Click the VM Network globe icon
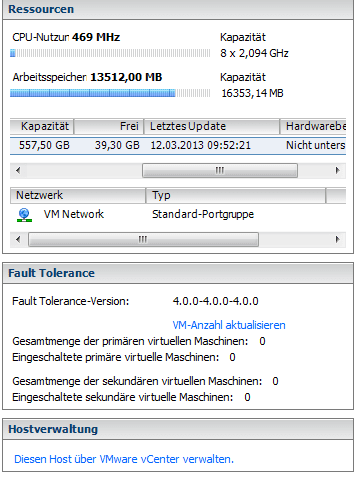 coord(24,215)
